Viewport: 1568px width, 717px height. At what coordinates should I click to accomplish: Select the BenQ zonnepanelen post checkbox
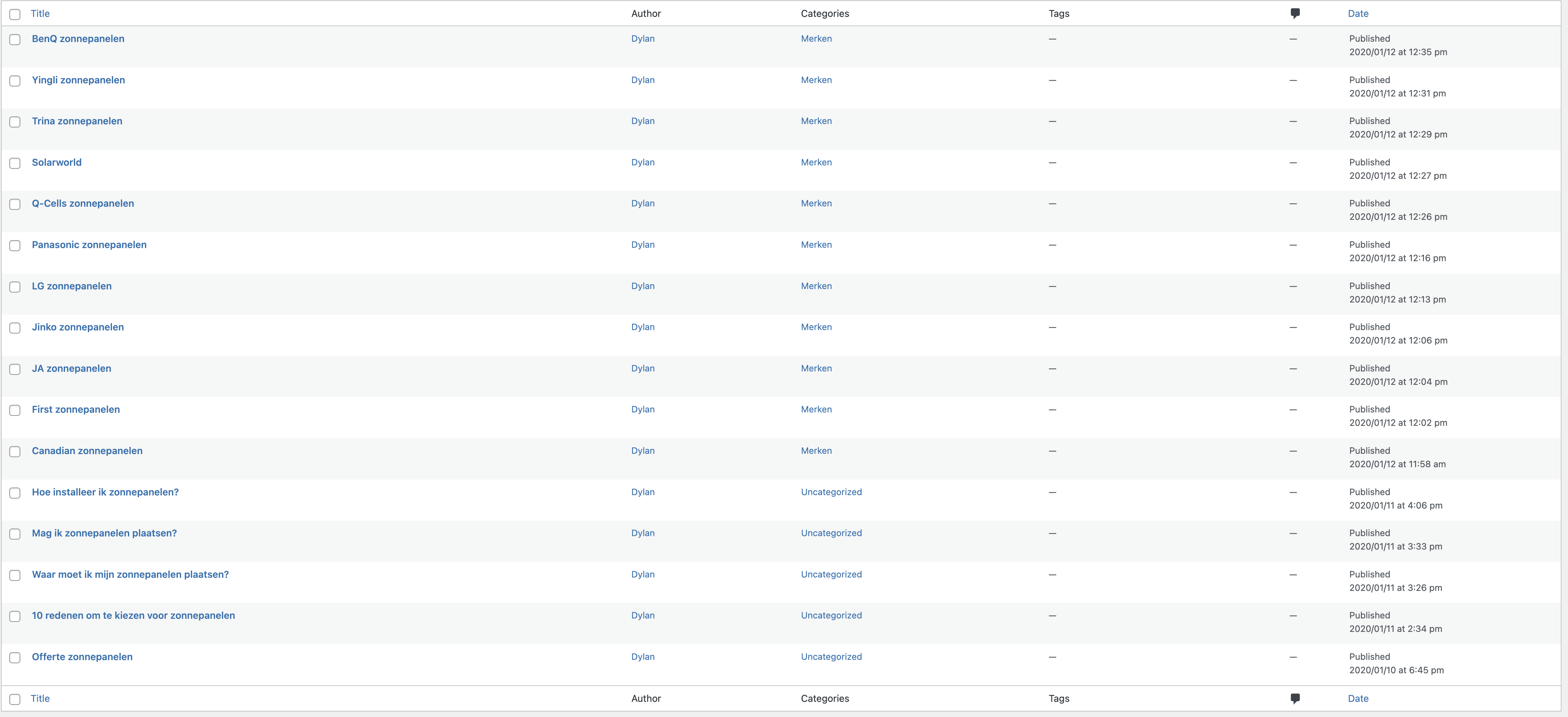tap(15, 40)
